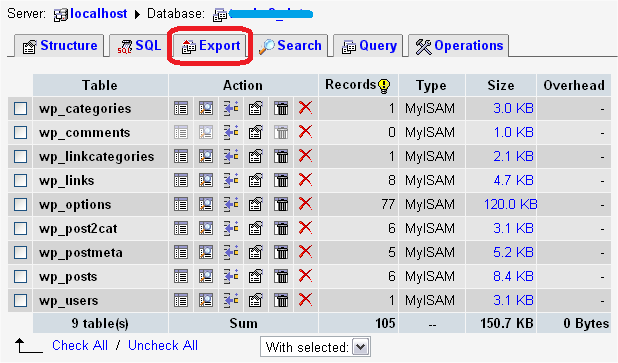
Task: Empty the wp_categories table via trash icon
Action: [x=281, y=108]
